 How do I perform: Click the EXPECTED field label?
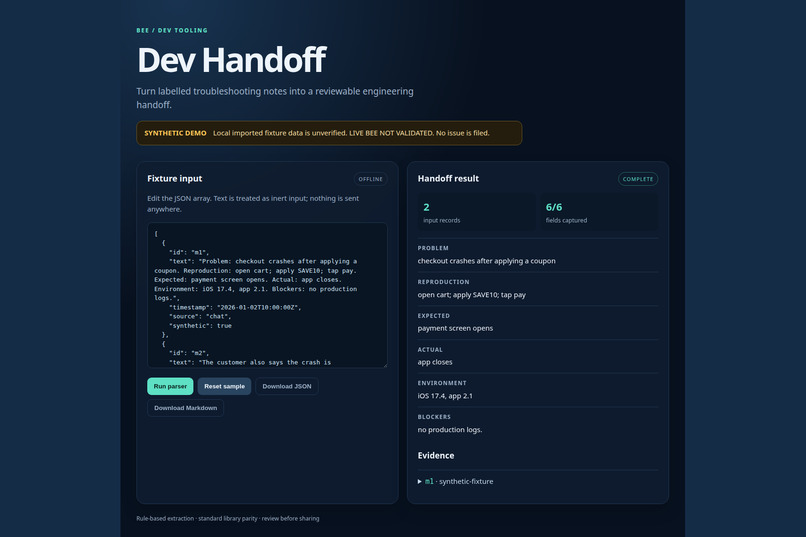[x=433, y=316]
